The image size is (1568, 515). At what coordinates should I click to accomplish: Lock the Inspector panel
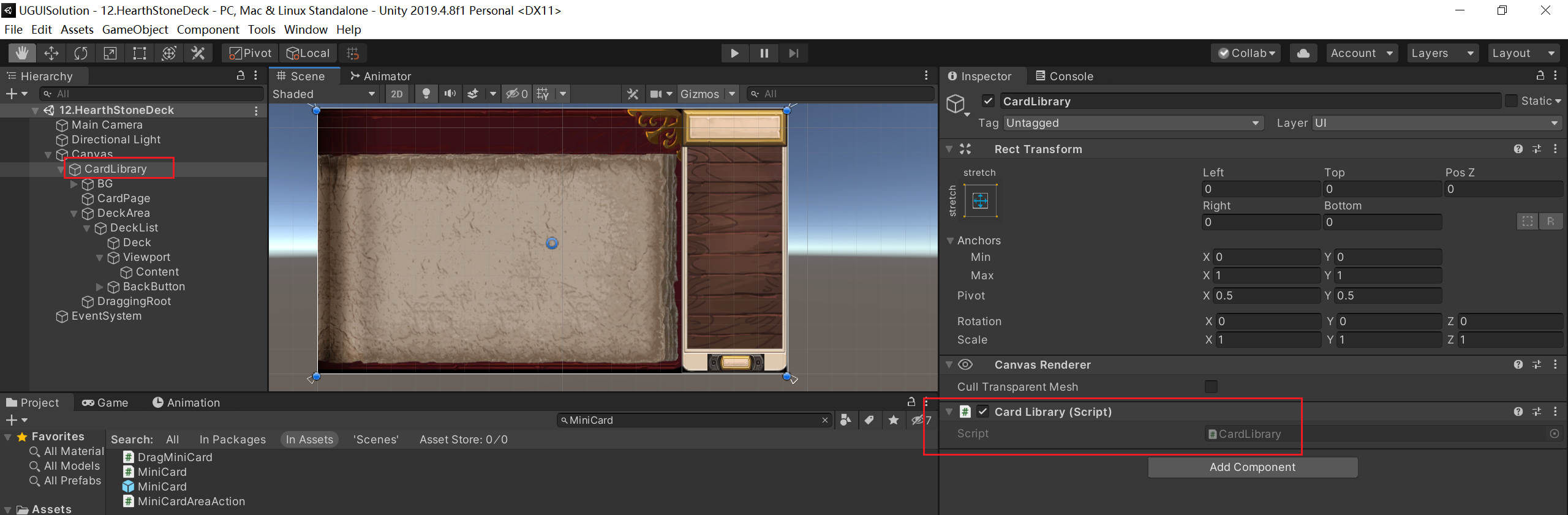tap(1540, 75)
